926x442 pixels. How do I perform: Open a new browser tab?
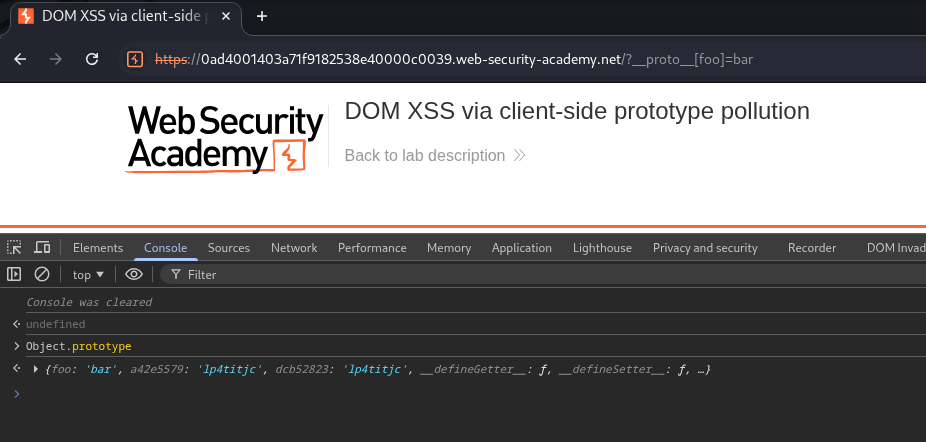262,16
